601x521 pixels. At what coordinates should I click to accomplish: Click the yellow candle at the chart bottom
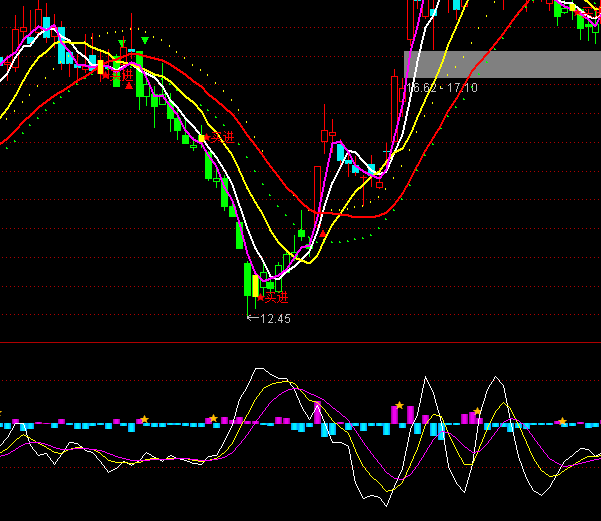pos(256,285)
